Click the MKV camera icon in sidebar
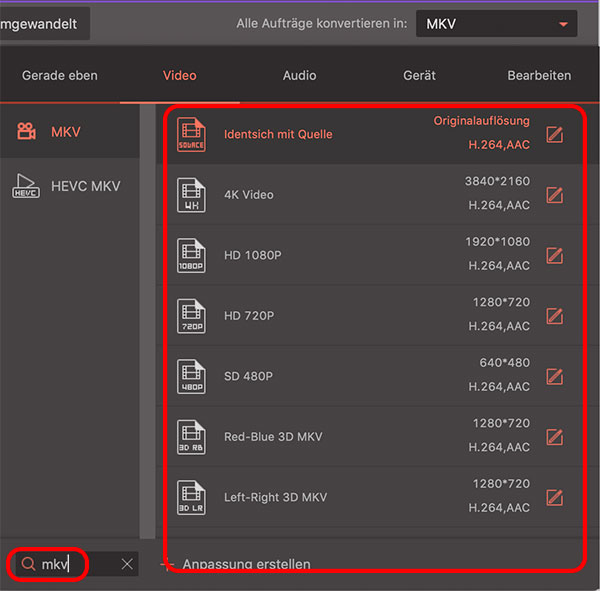The image size is (600, 591). 26,131
